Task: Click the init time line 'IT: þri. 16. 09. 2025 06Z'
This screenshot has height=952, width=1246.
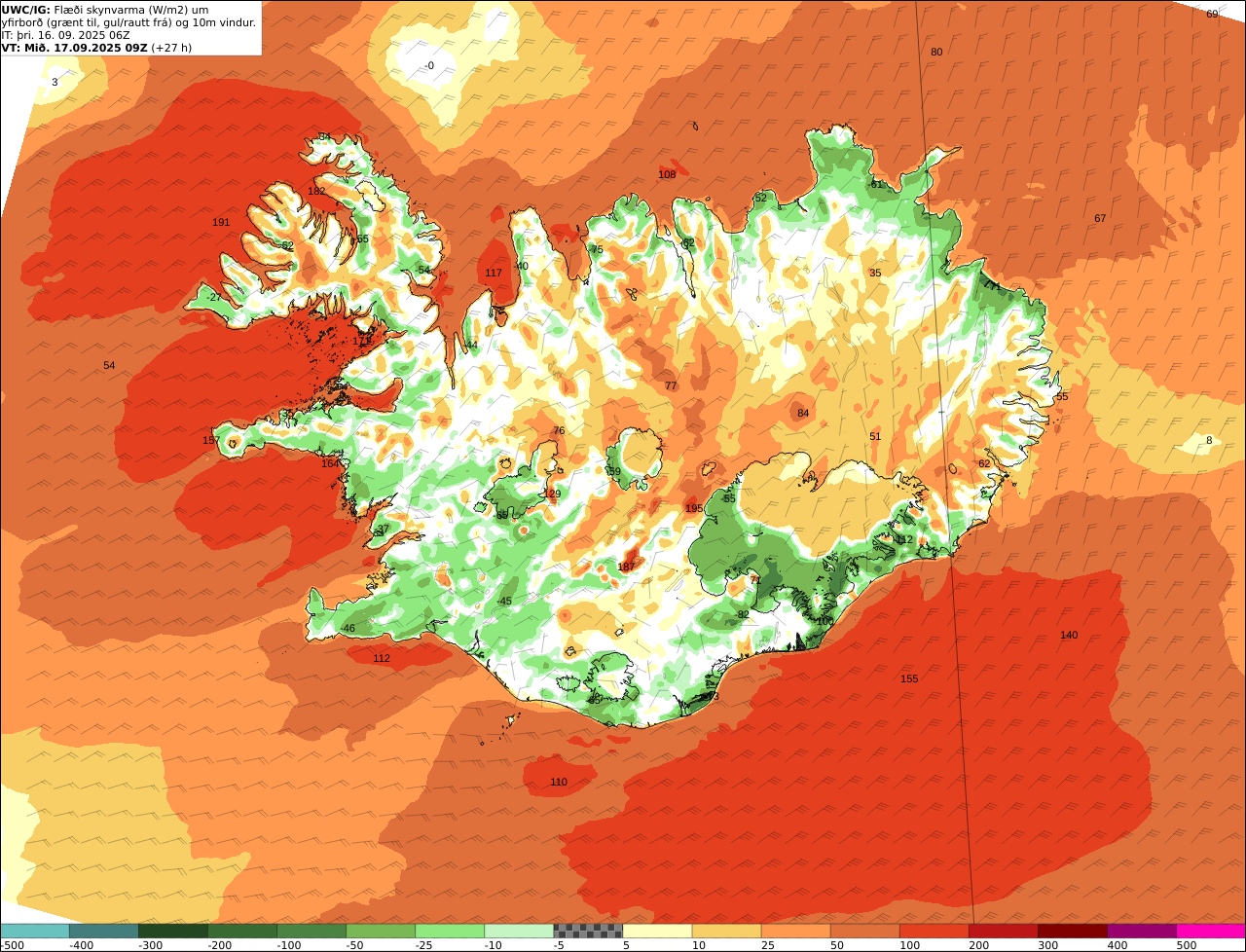Action: click(65, 35)
